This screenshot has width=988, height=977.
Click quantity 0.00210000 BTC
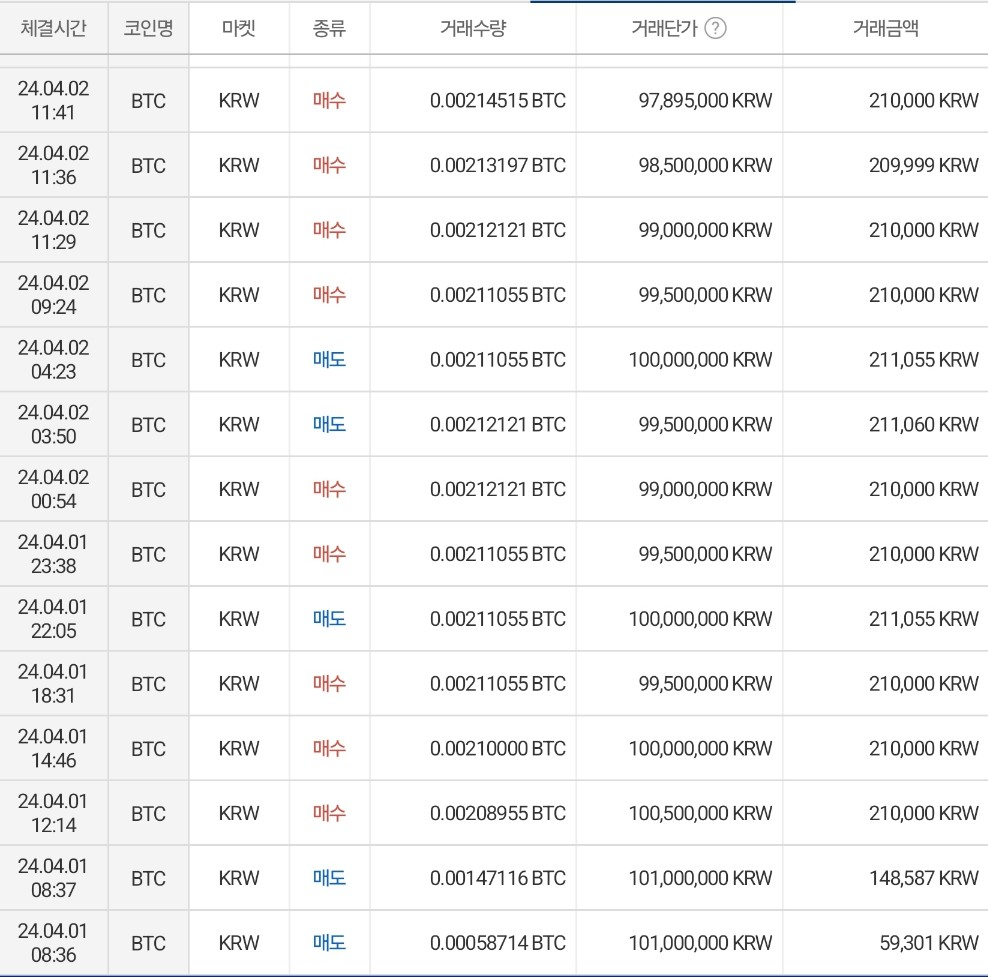point(498,749)
